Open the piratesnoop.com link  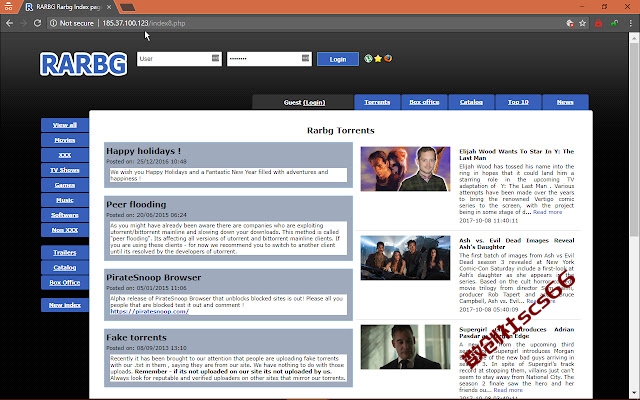tap(149, 311)
